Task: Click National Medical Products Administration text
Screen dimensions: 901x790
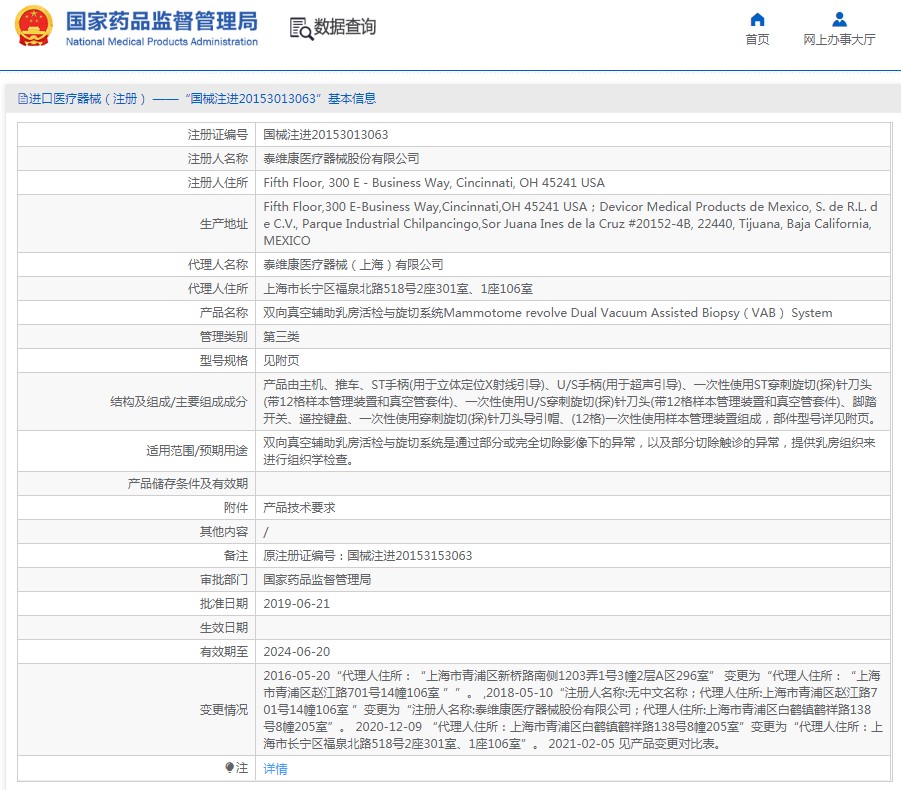Action: click(161, 41)
